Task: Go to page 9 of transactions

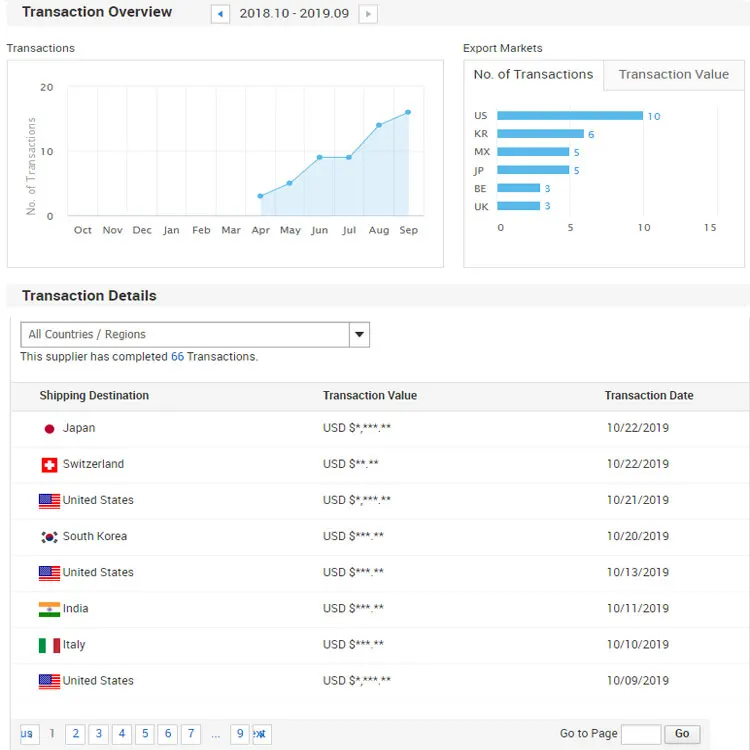Action: [240, 734]
